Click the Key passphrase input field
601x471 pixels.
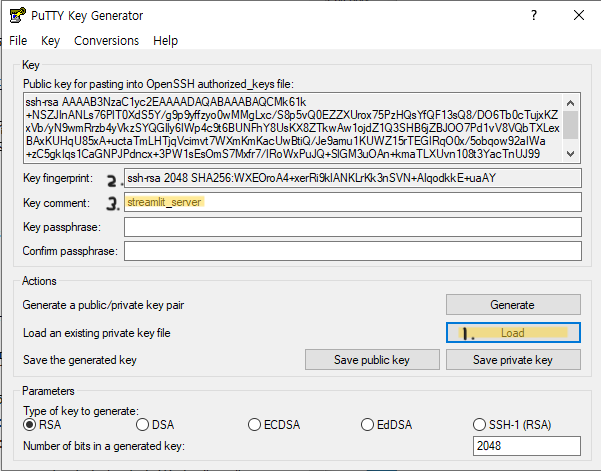tap(353, 227)
